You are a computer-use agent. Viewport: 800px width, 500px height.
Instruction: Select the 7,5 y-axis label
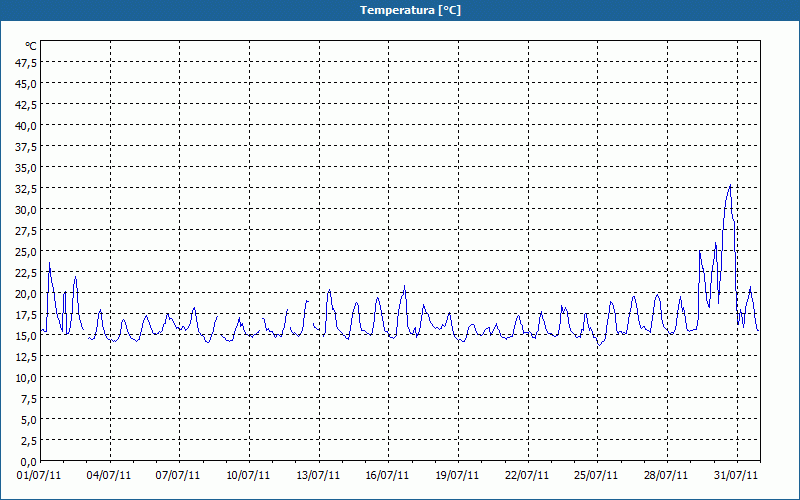28,398
